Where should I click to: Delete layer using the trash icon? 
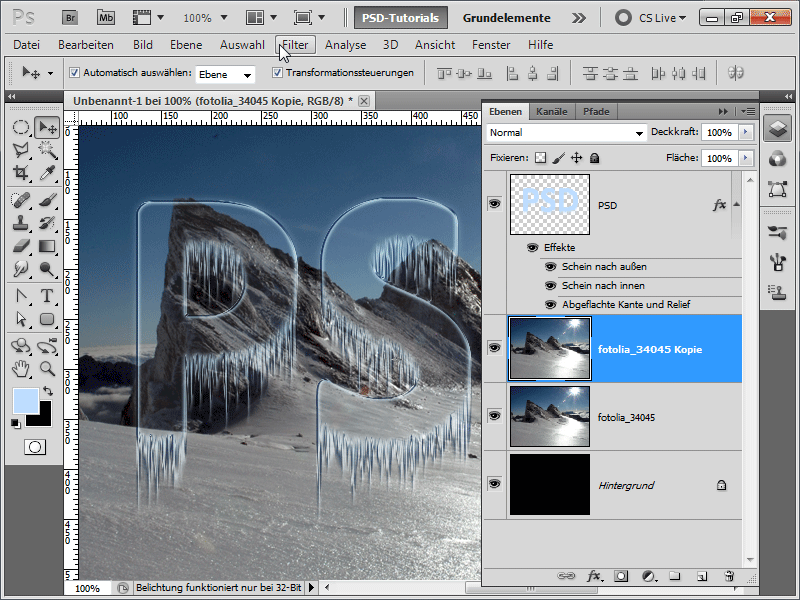coord(729,576)
